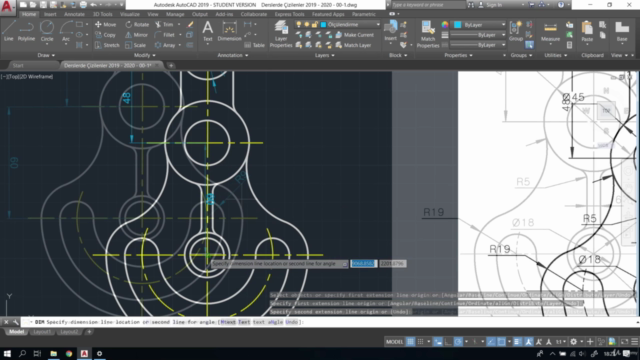Click the Copy tool

(105, 35)
